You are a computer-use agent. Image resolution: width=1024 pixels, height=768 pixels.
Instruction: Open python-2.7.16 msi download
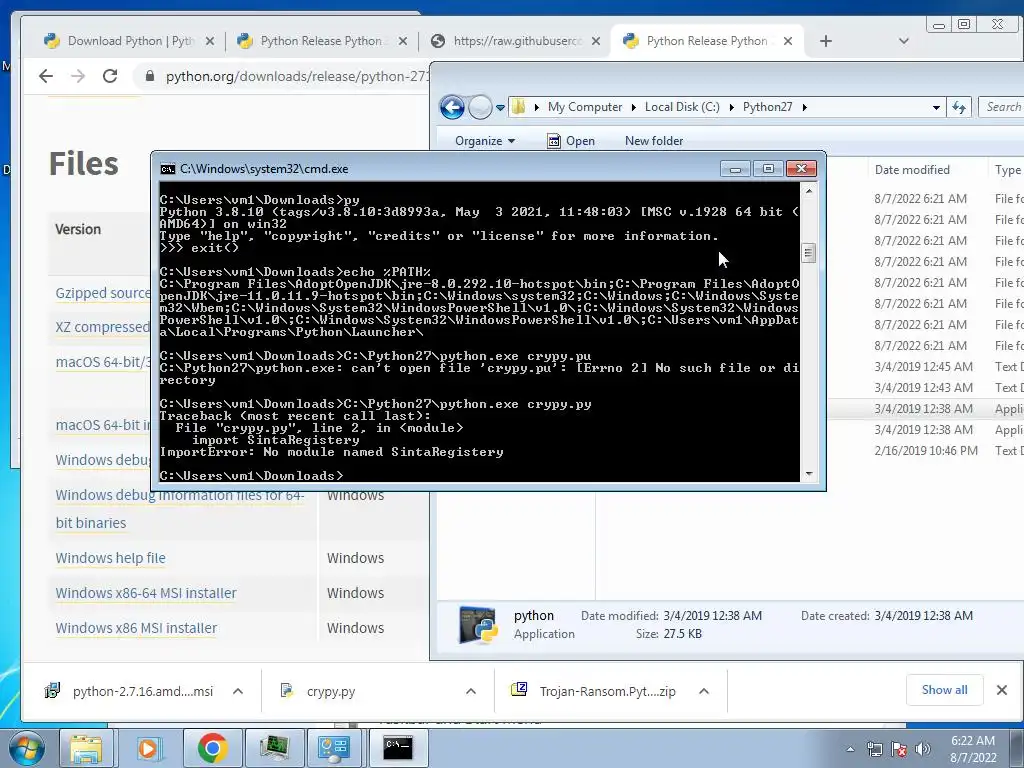pos(131,691)
